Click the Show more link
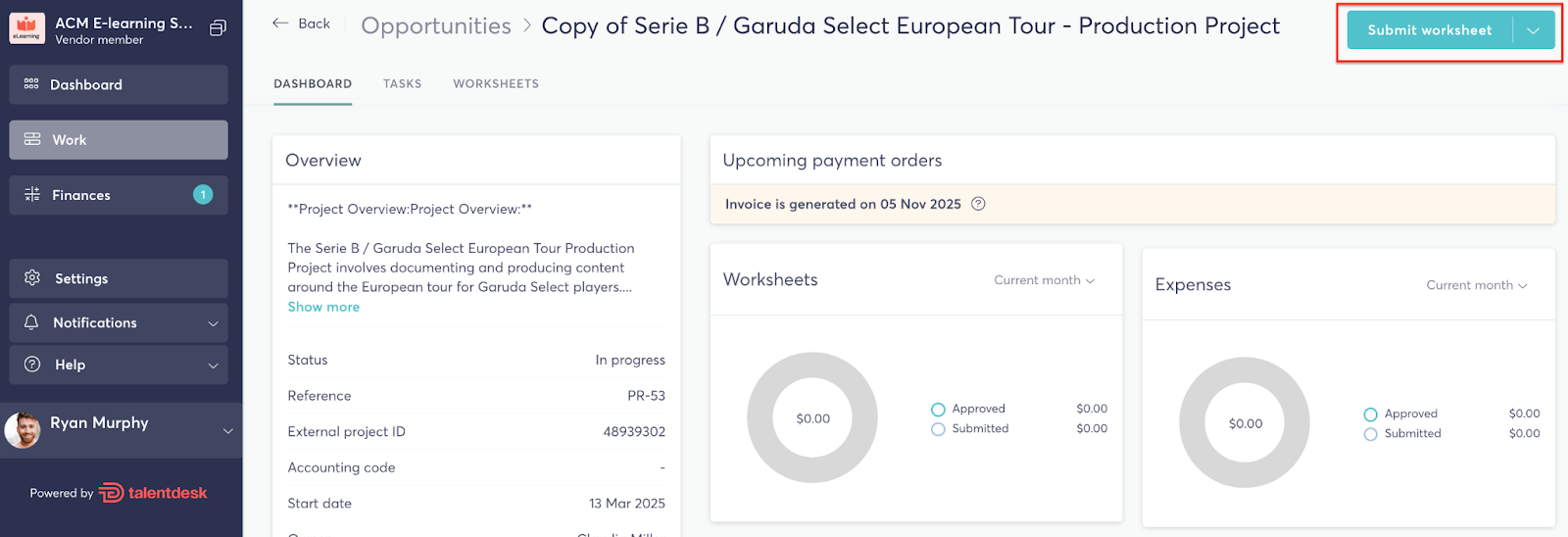Screen dimensions: 1568x537 click(x=323, y=307)
